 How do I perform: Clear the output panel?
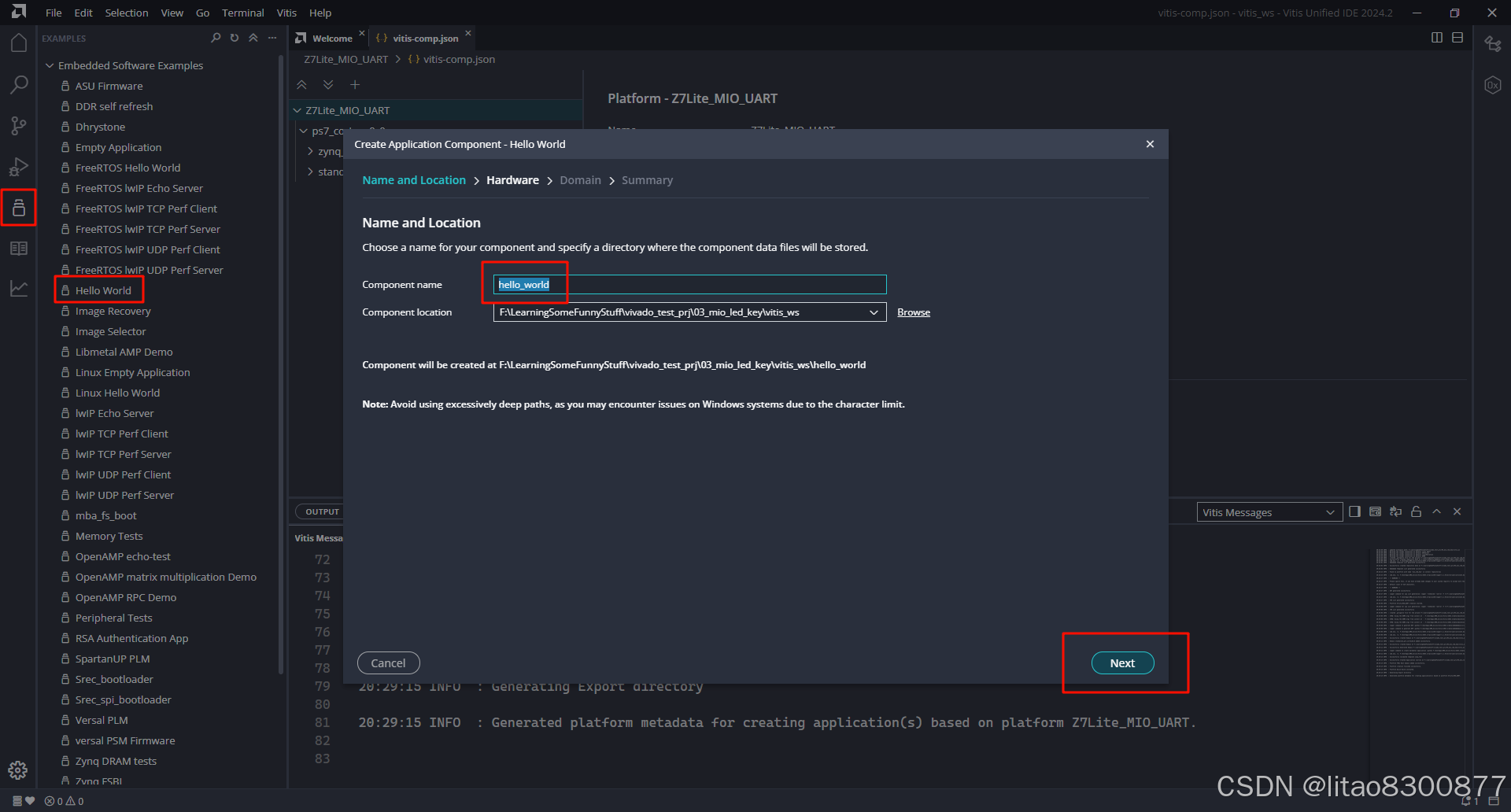[1375, 511]
